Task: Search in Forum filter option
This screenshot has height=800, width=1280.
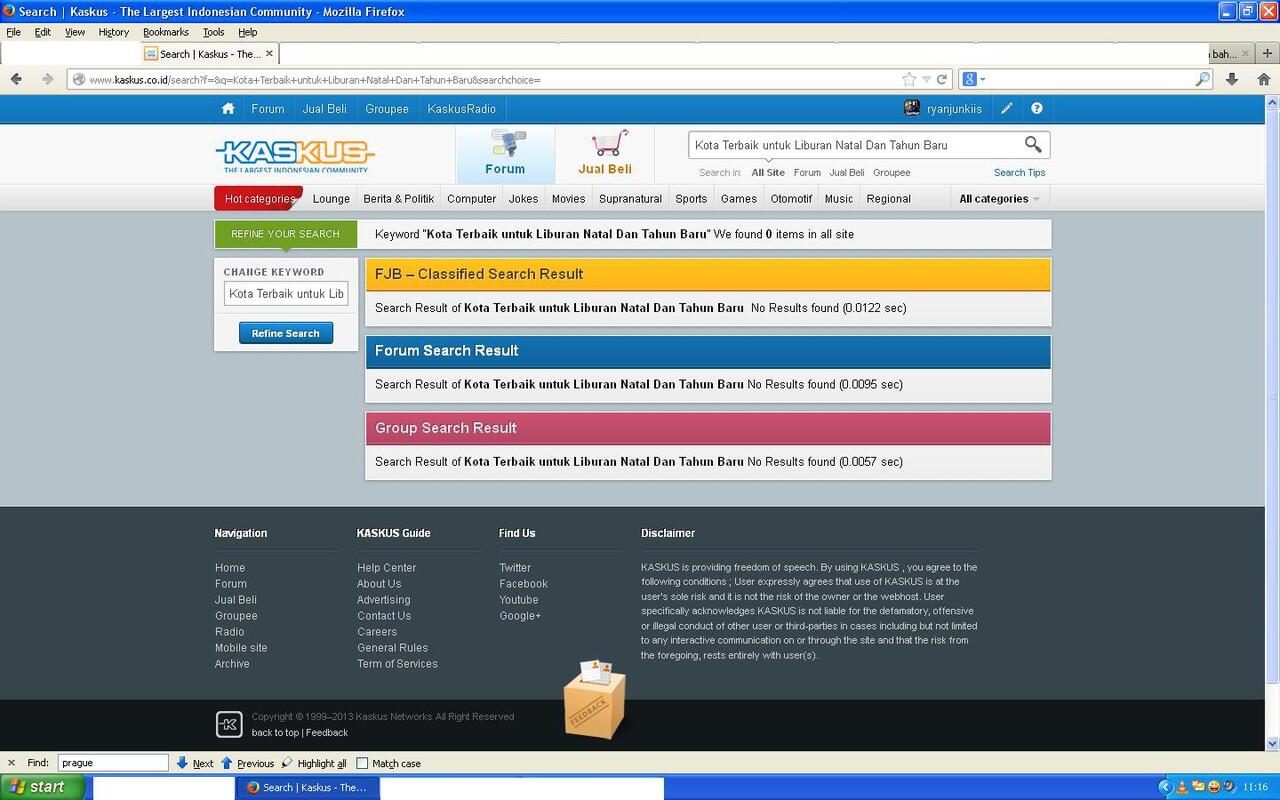Action: pyautogui.click(x=807, y=173)
